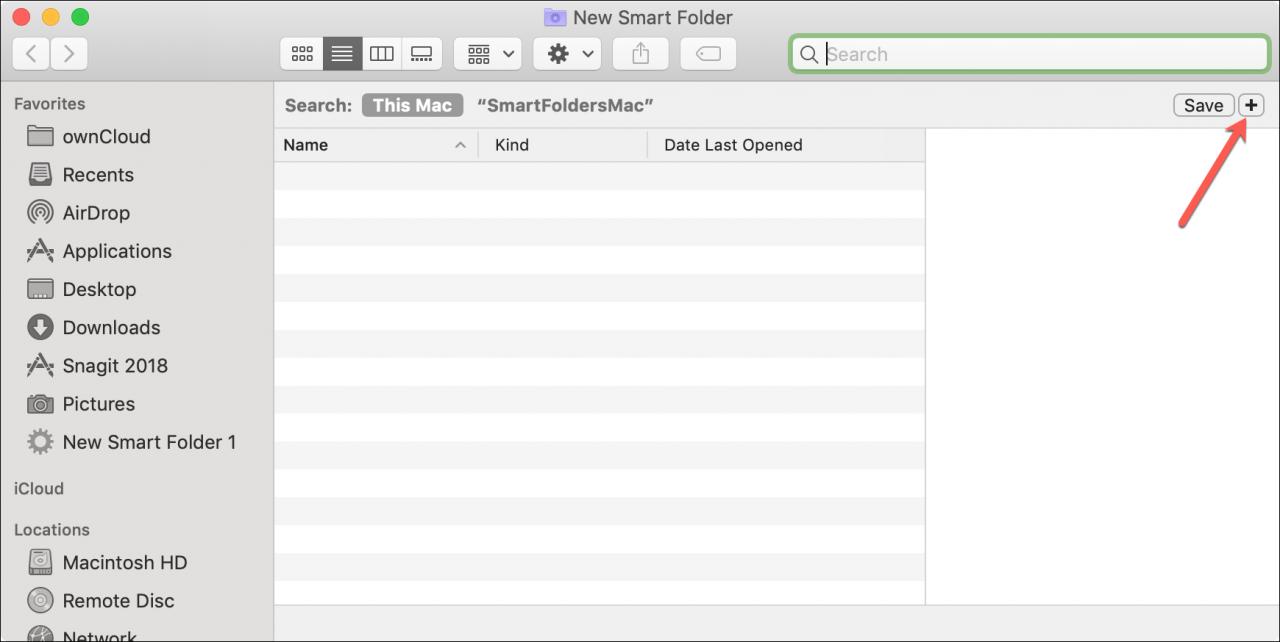1280x642 pixels.
Task: Select the "SmartFoldersMac" search scope
Action: [x=565, y=105]
